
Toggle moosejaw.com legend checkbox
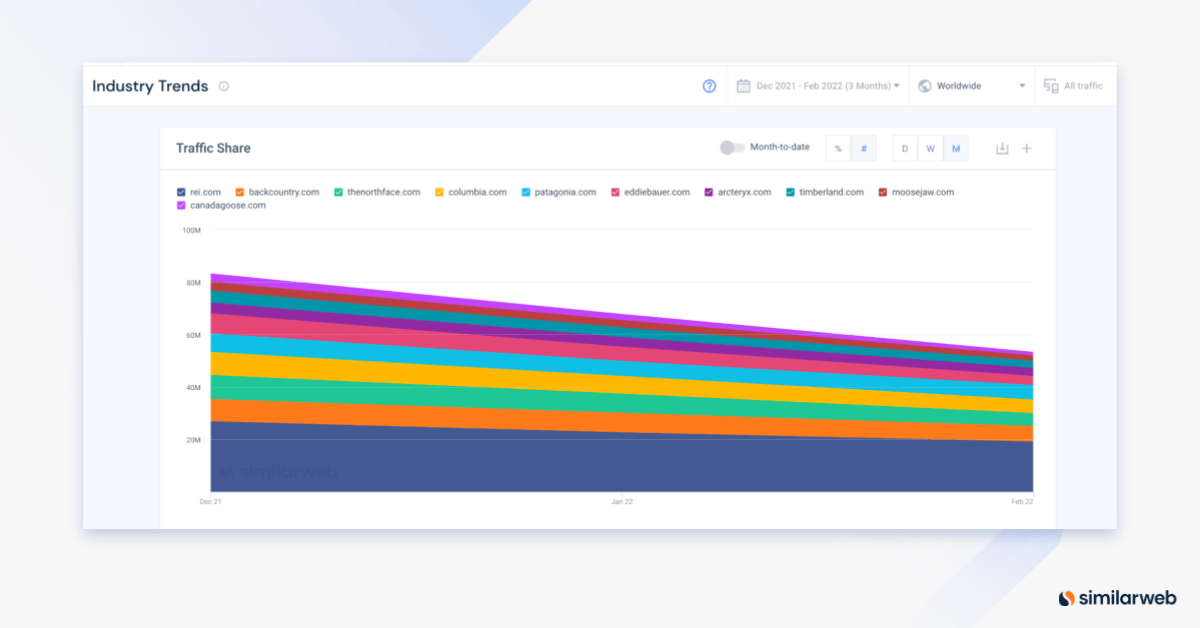click(882, 192)
